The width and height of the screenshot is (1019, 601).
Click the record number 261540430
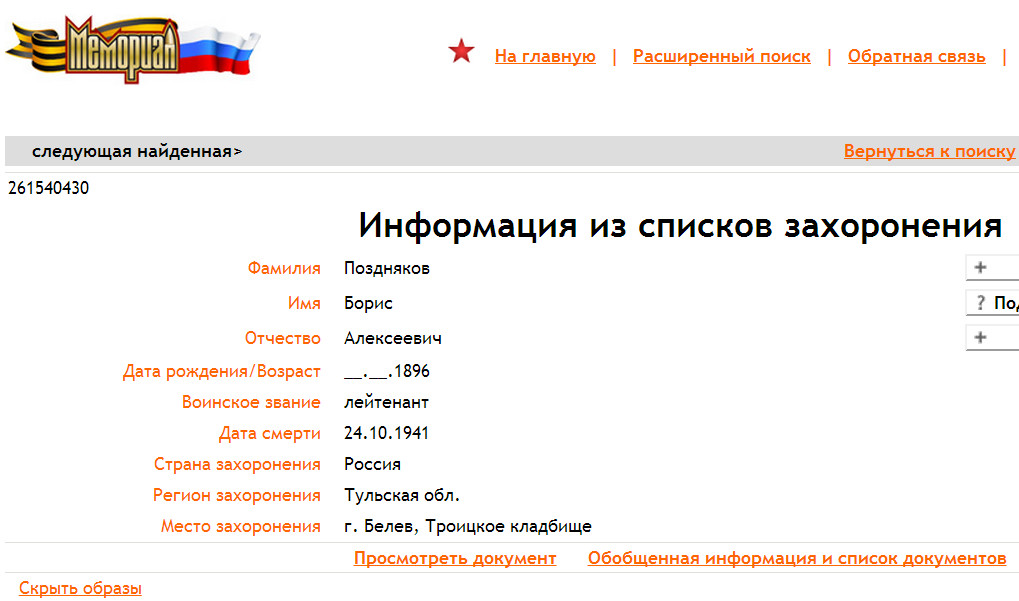click(48, 188)
